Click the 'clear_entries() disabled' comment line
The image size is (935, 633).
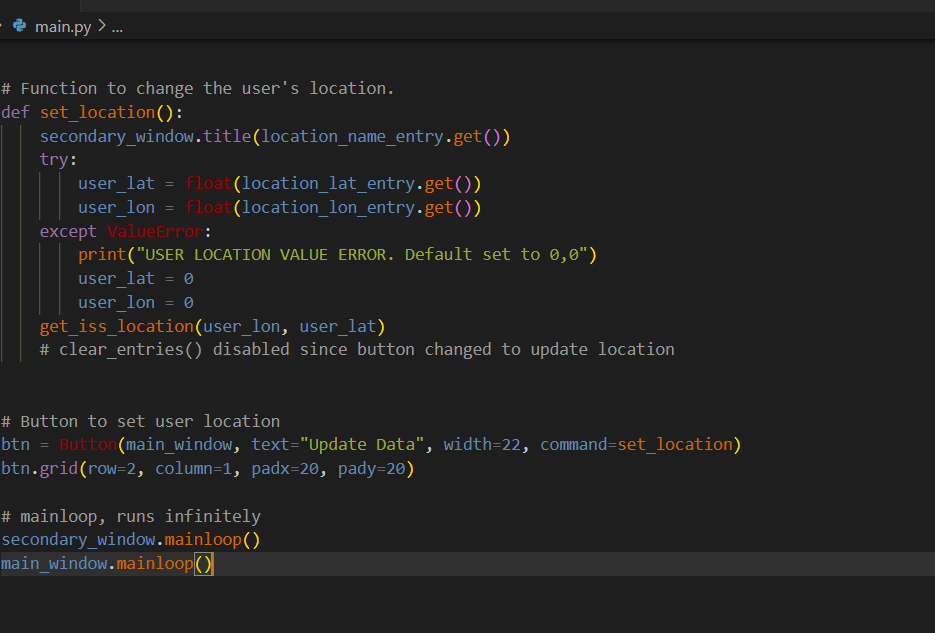357,349
